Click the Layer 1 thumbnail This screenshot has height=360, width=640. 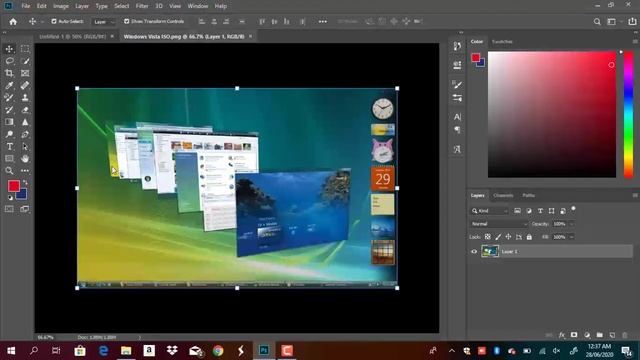[490, 251]
